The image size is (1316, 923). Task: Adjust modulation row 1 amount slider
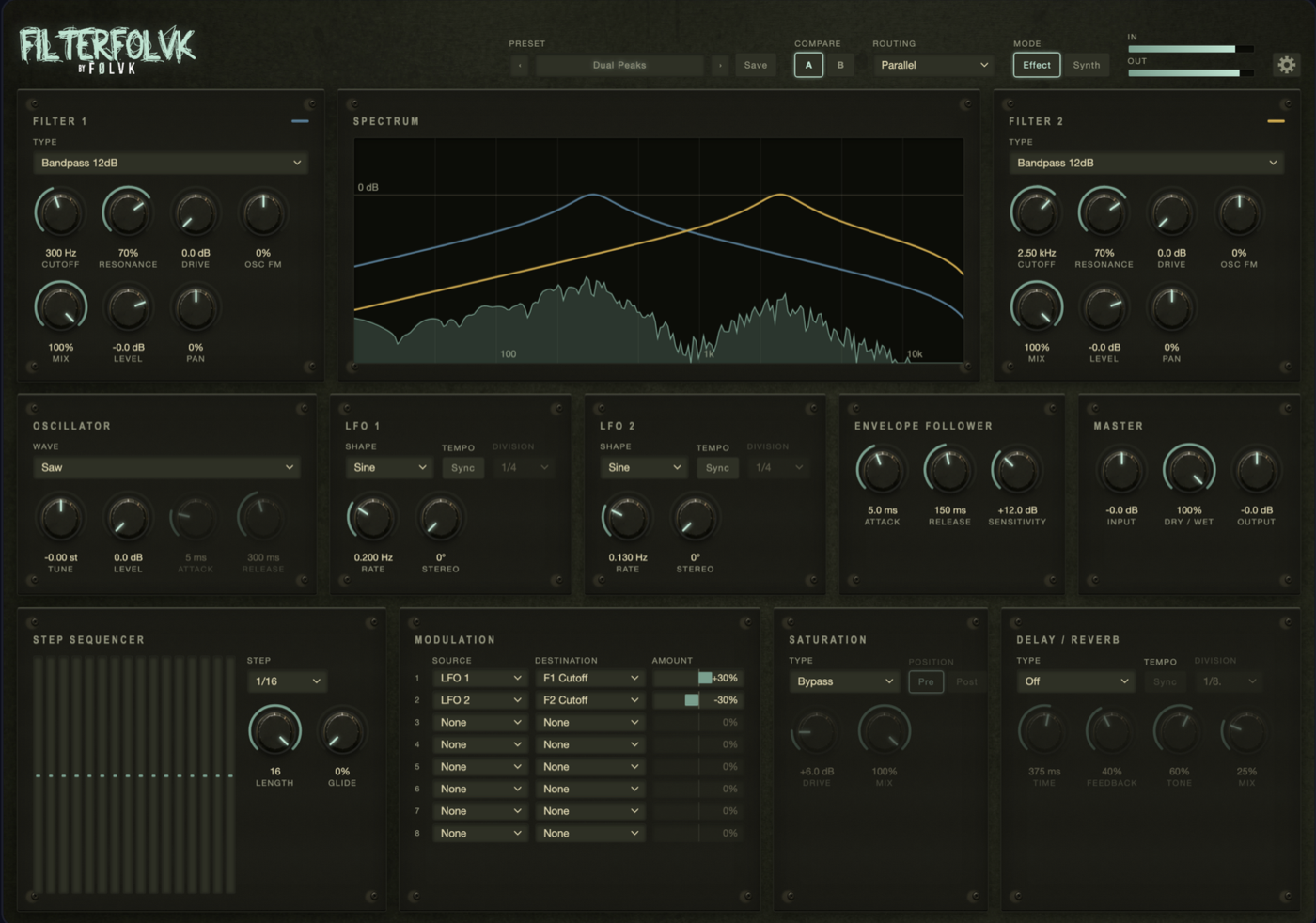[697, 678]
